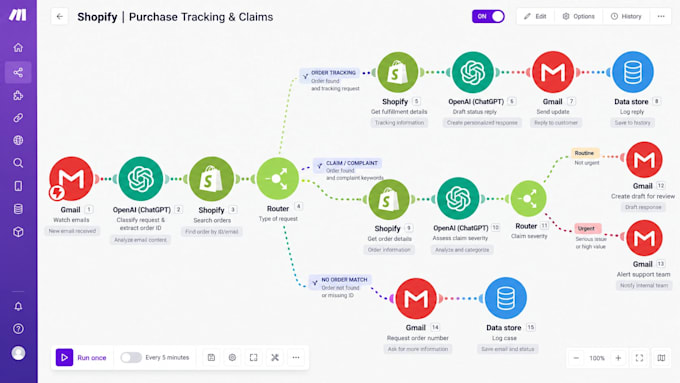Open the Connections link icon

(18, 118)
